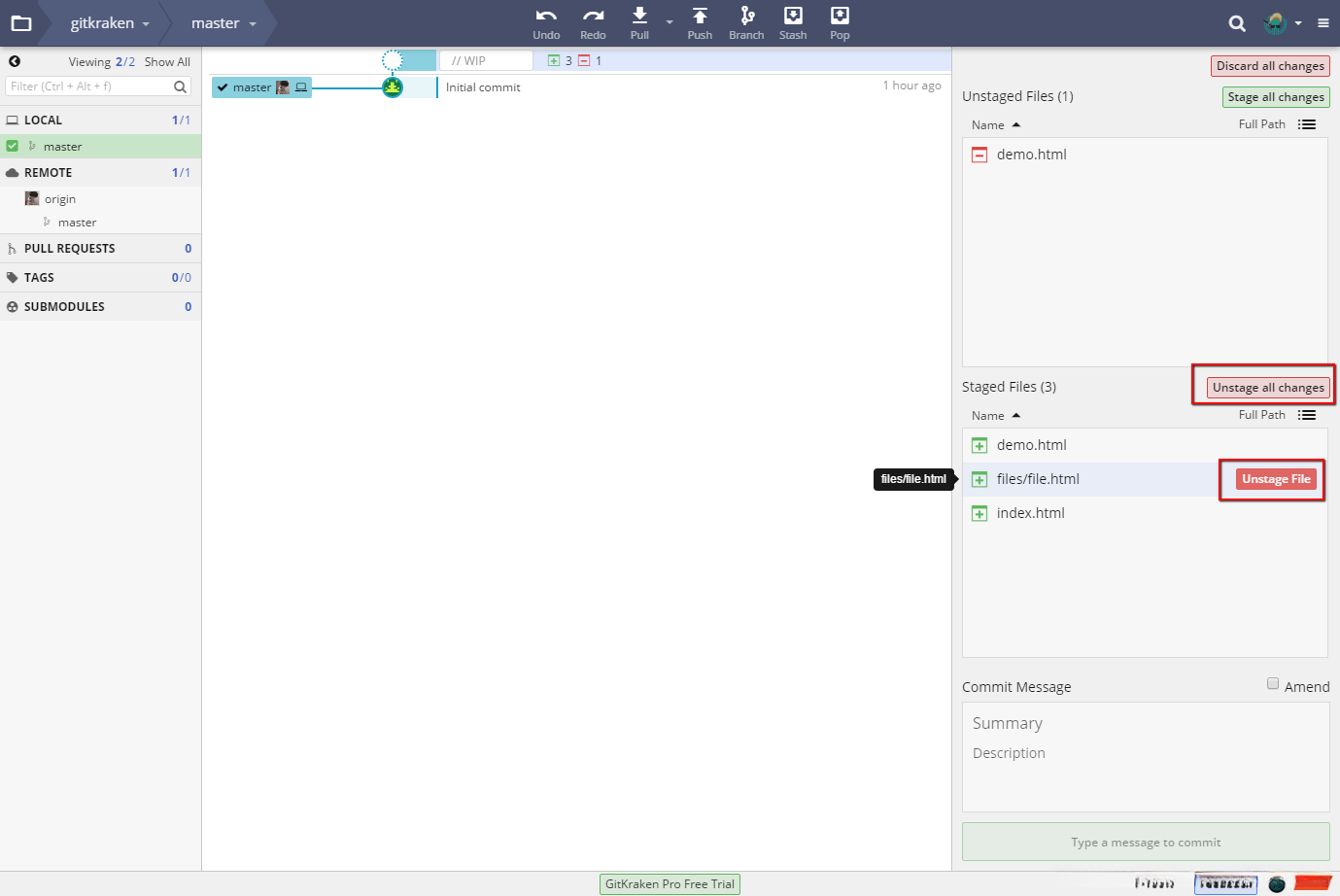Collapse the left panel with the back arrow
1340x896 pixels.
point(15,61)
